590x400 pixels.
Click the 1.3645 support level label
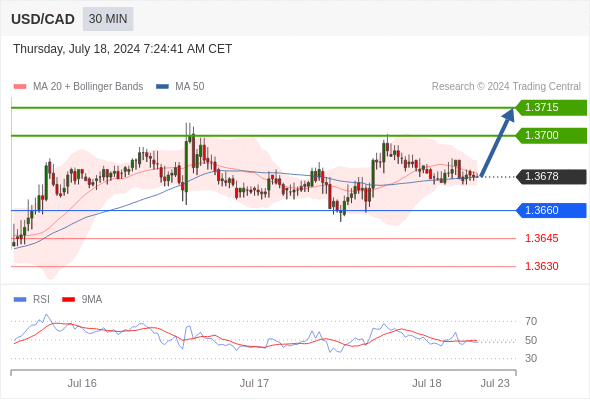point(541,238)
